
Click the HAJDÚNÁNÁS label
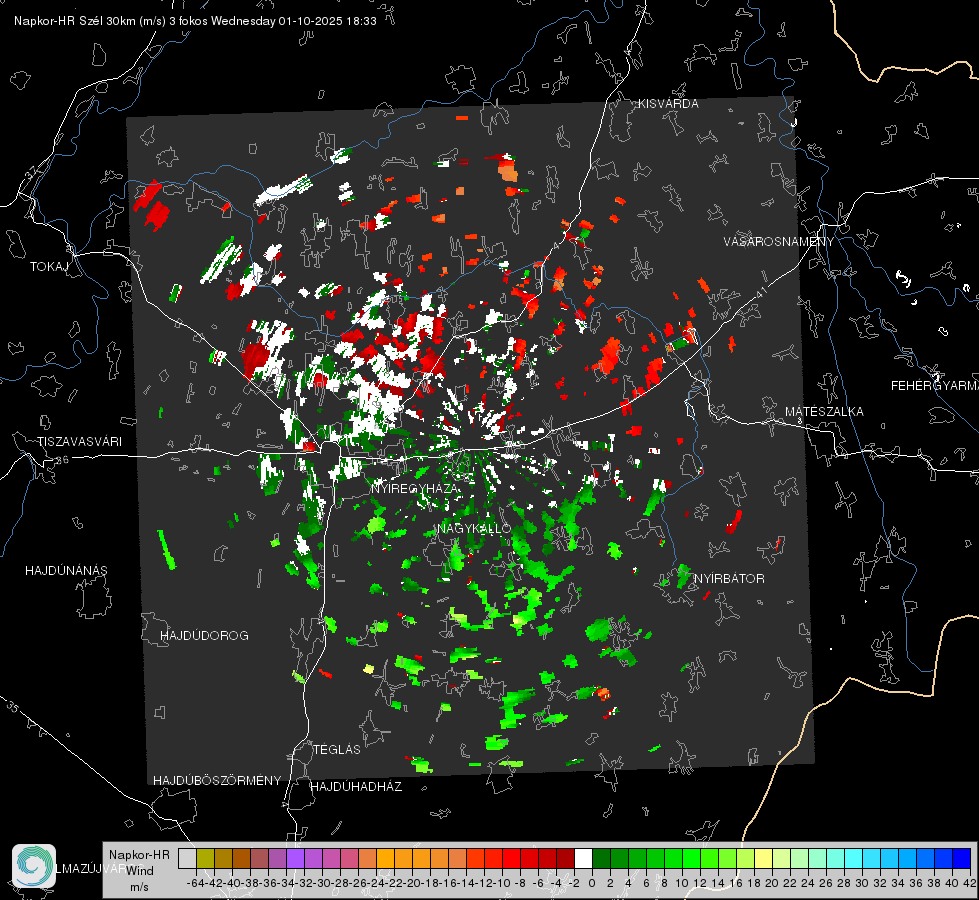(66, 570)
